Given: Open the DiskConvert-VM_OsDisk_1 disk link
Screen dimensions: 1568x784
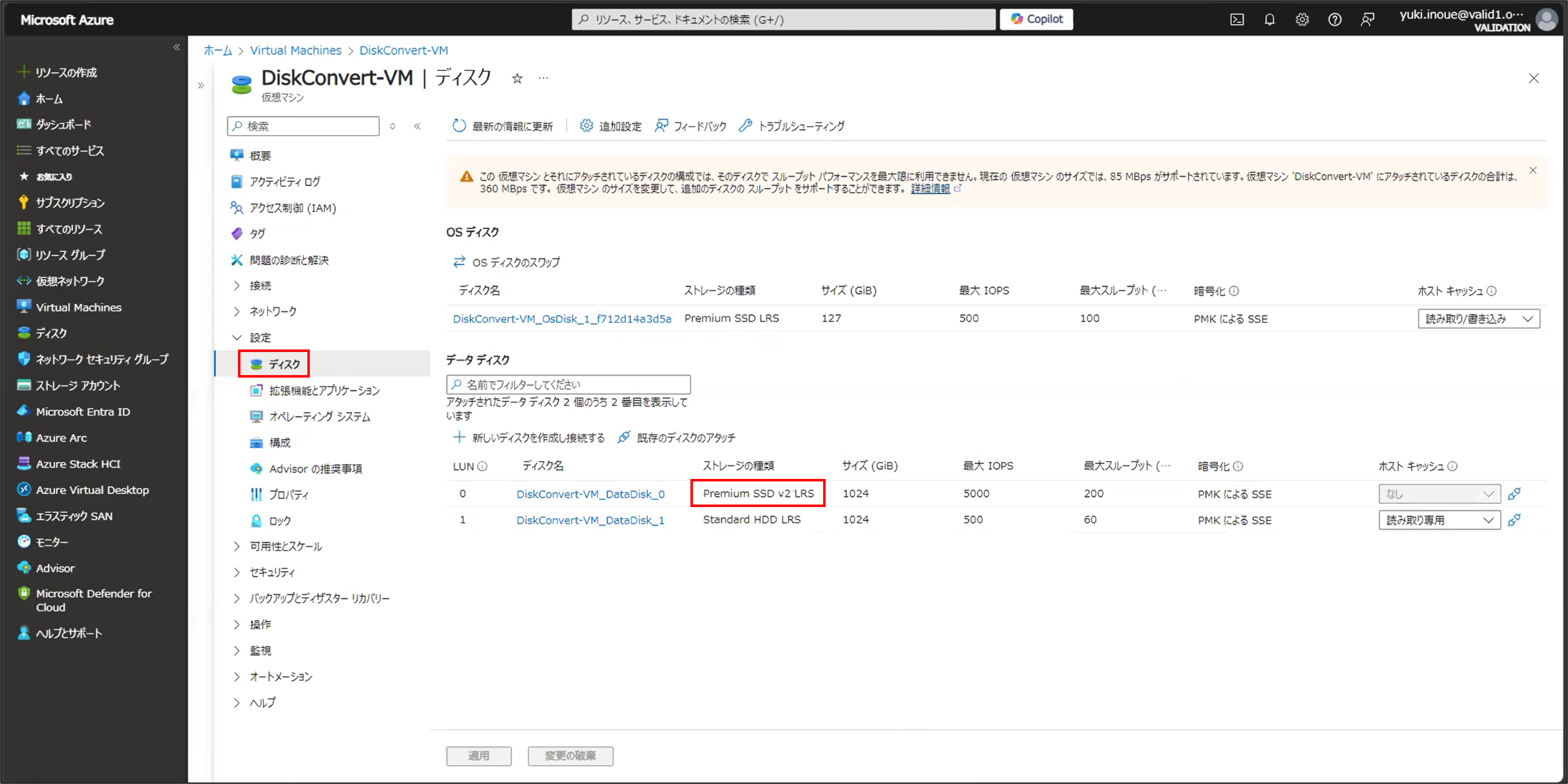Looking at the screenshot, I should [x=562, y=319].
